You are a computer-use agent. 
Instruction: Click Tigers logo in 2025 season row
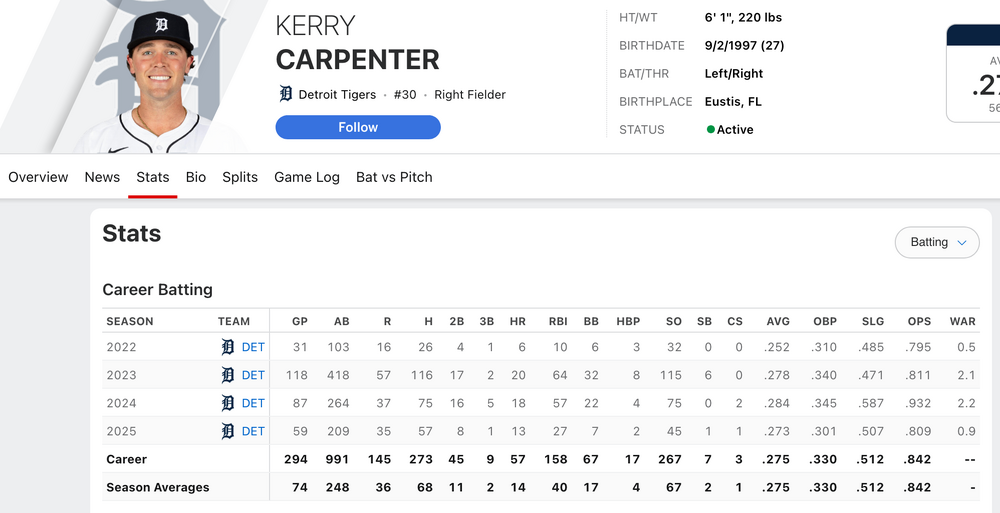tap(228, 431)
